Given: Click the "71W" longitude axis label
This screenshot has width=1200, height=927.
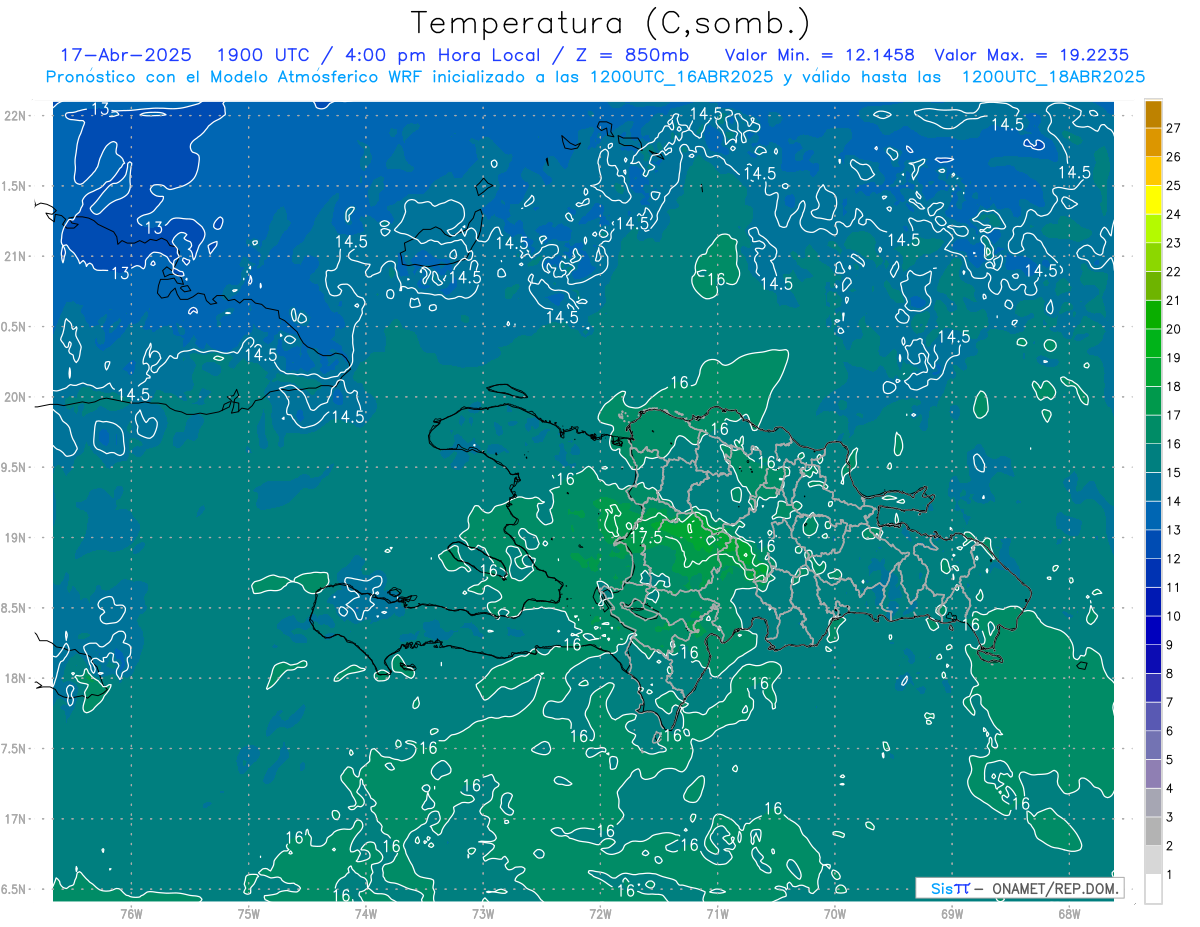Looking at the screenshot, I should pos(717,913).
